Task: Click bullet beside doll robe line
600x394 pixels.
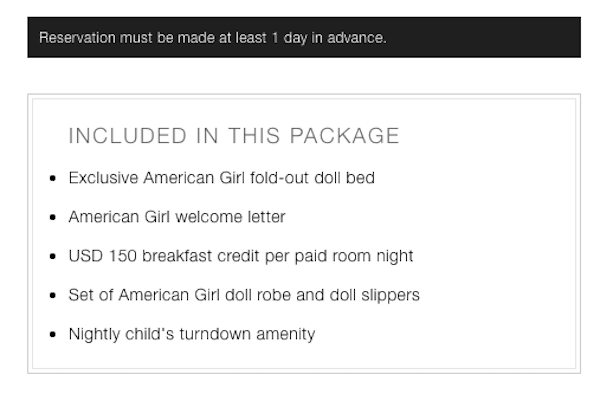Action: tap(53, 295)
